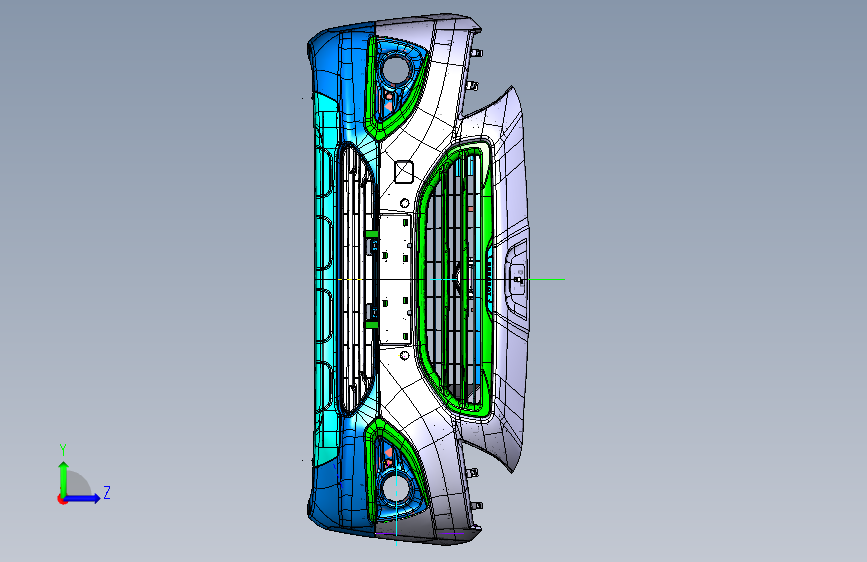Viewport: 867px width, 562px height.
Task: Pick the green-framed main grille mesh
Action: pos(455,279)
